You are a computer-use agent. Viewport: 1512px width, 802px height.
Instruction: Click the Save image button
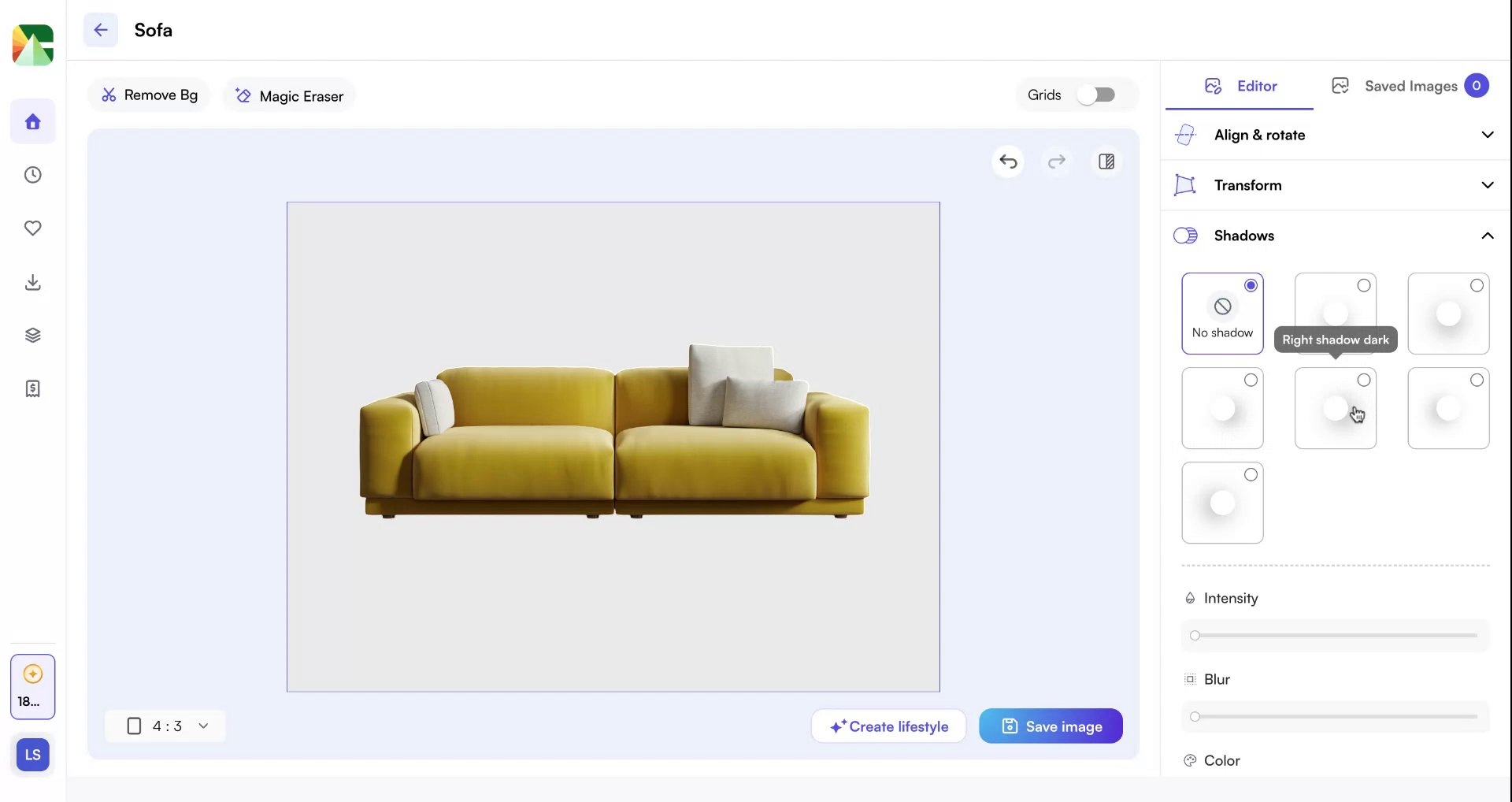point(1051,726)
